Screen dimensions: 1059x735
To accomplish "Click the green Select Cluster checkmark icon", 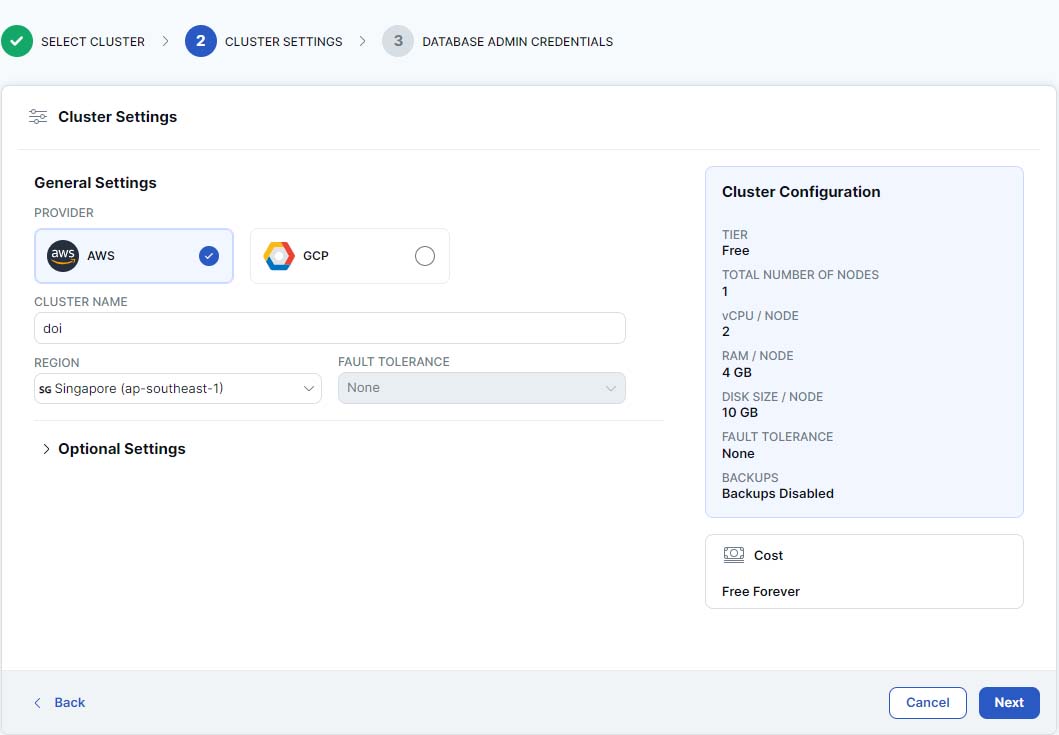I will point(16,41).
